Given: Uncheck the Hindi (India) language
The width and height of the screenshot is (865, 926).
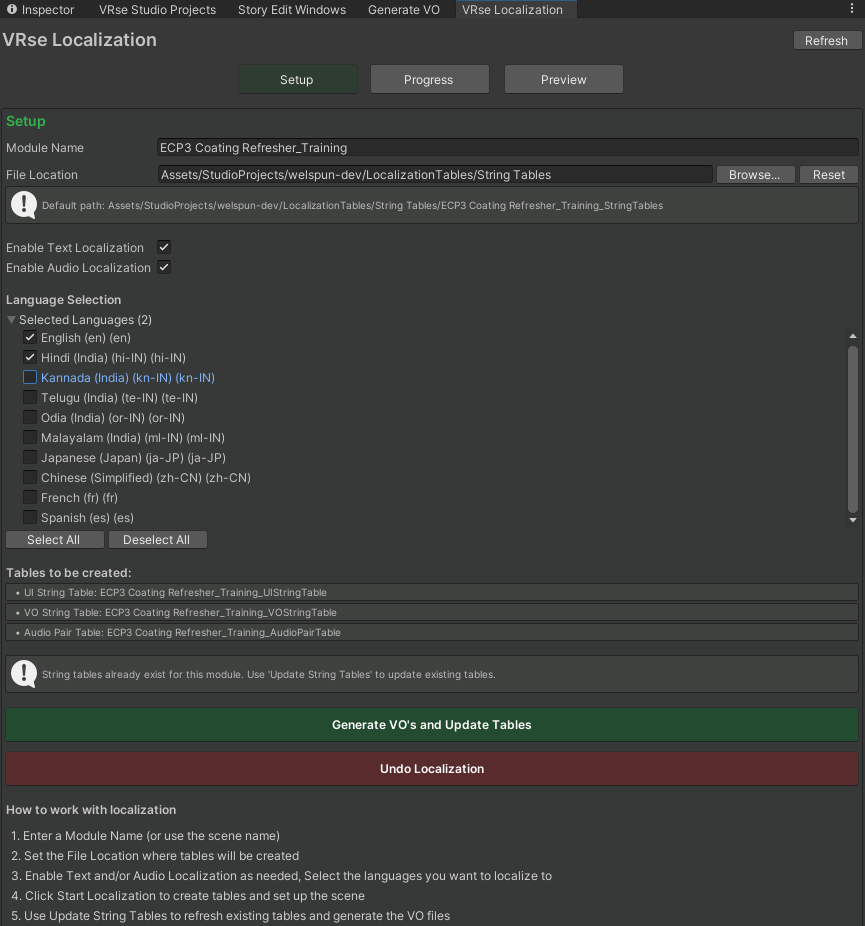Looking at the screenshot, I should (30, 357).
